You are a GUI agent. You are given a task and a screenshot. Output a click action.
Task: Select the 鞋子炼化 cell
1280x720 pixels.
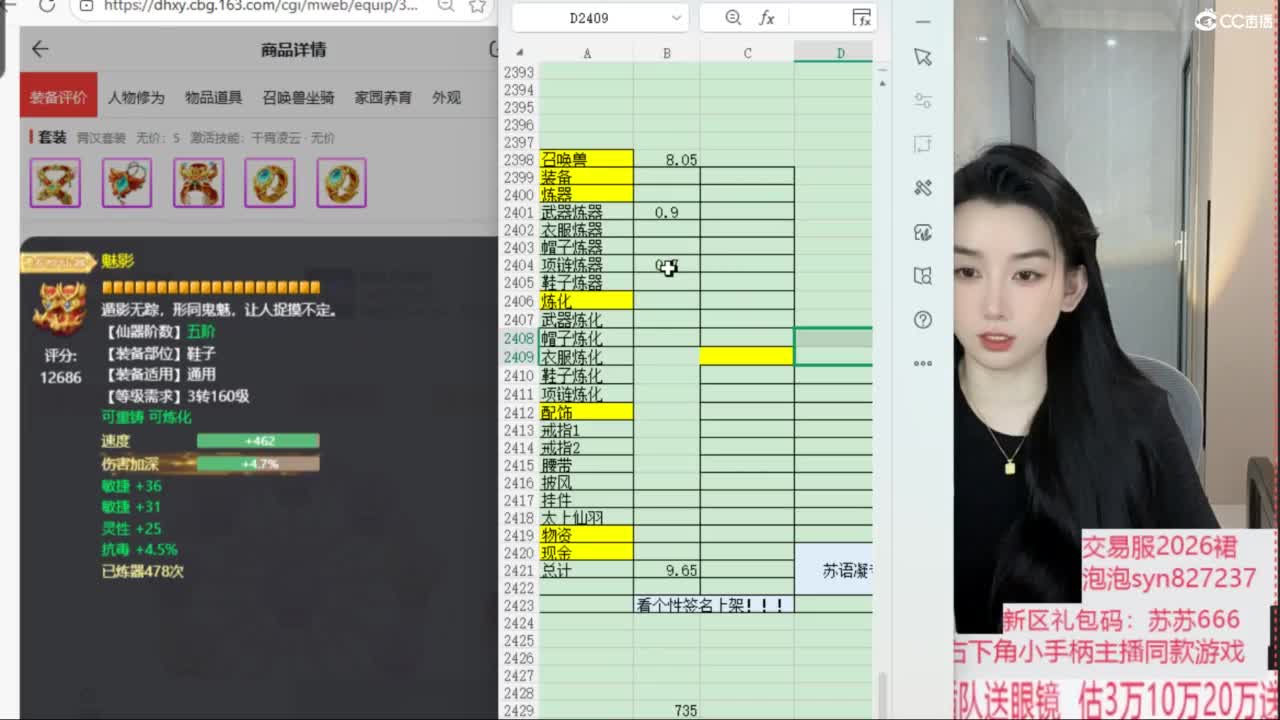click(587, 375)
